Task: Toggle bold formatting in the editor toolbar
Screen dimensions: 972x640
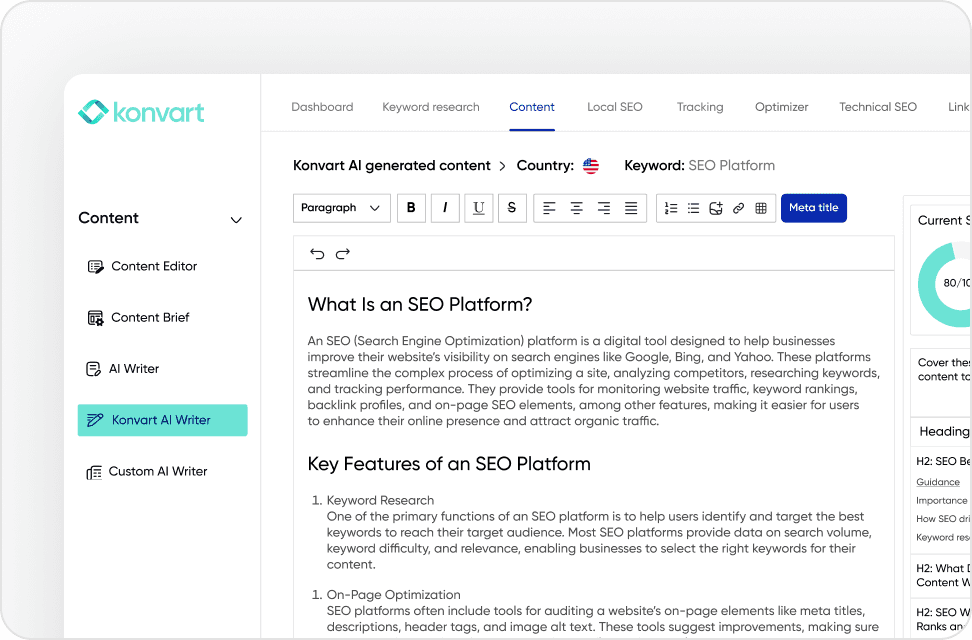Action: [x=411, y=208]
